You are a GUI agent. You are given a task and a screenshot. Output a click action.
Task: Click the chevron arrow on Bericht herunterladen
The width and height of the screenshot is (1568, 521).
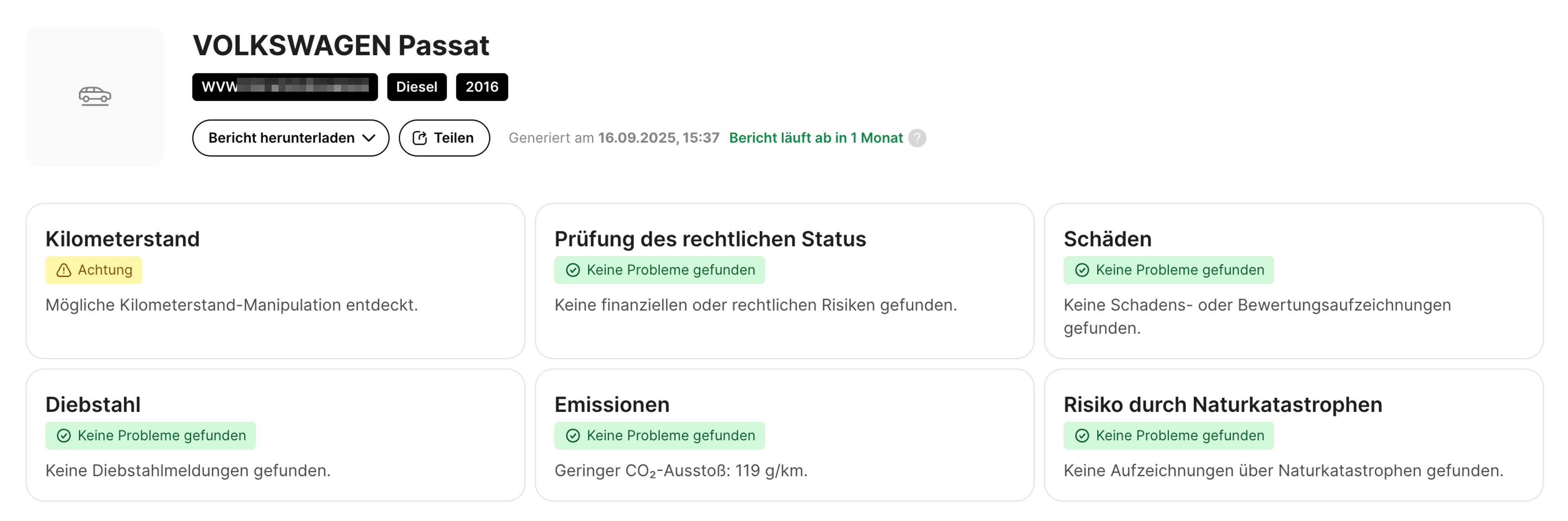[370, 138]
